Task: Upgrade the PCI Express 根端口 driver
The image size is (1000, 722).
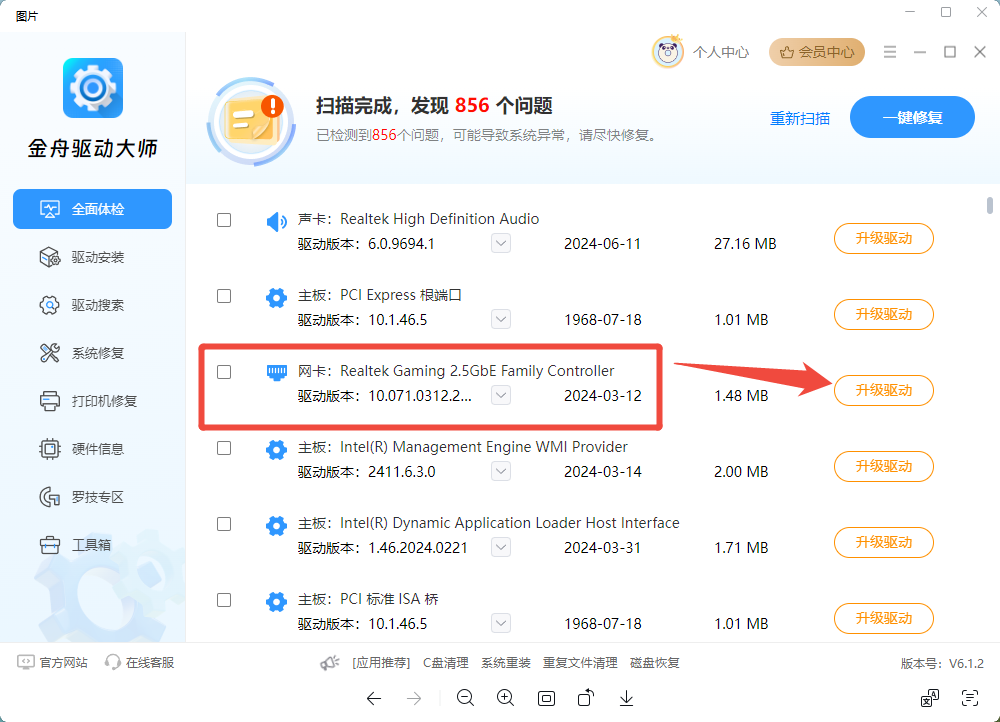Action: 884,314
